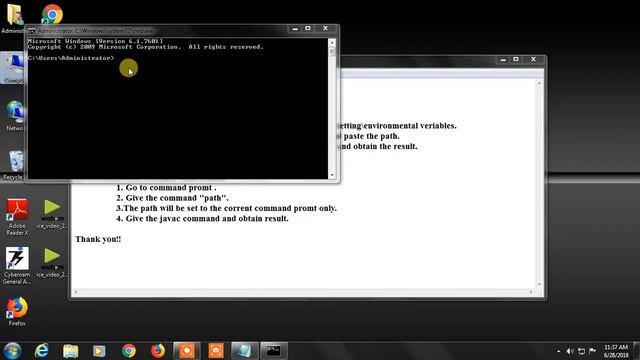
Task: Click the Microsoft Windows version line
Action: pos(96,41)
